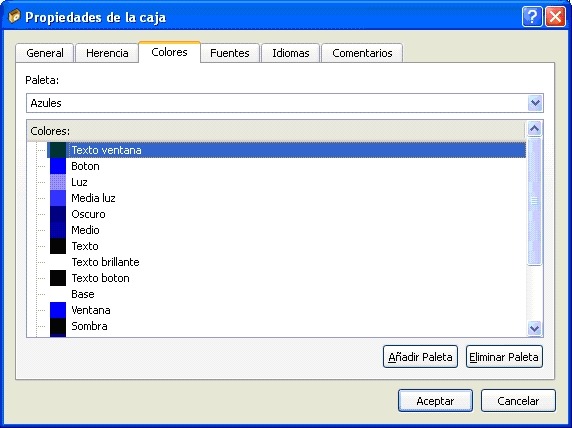This screenshot has height=428, width=572.
Task: Open the Herencia tab
Action: pos(107,53)
